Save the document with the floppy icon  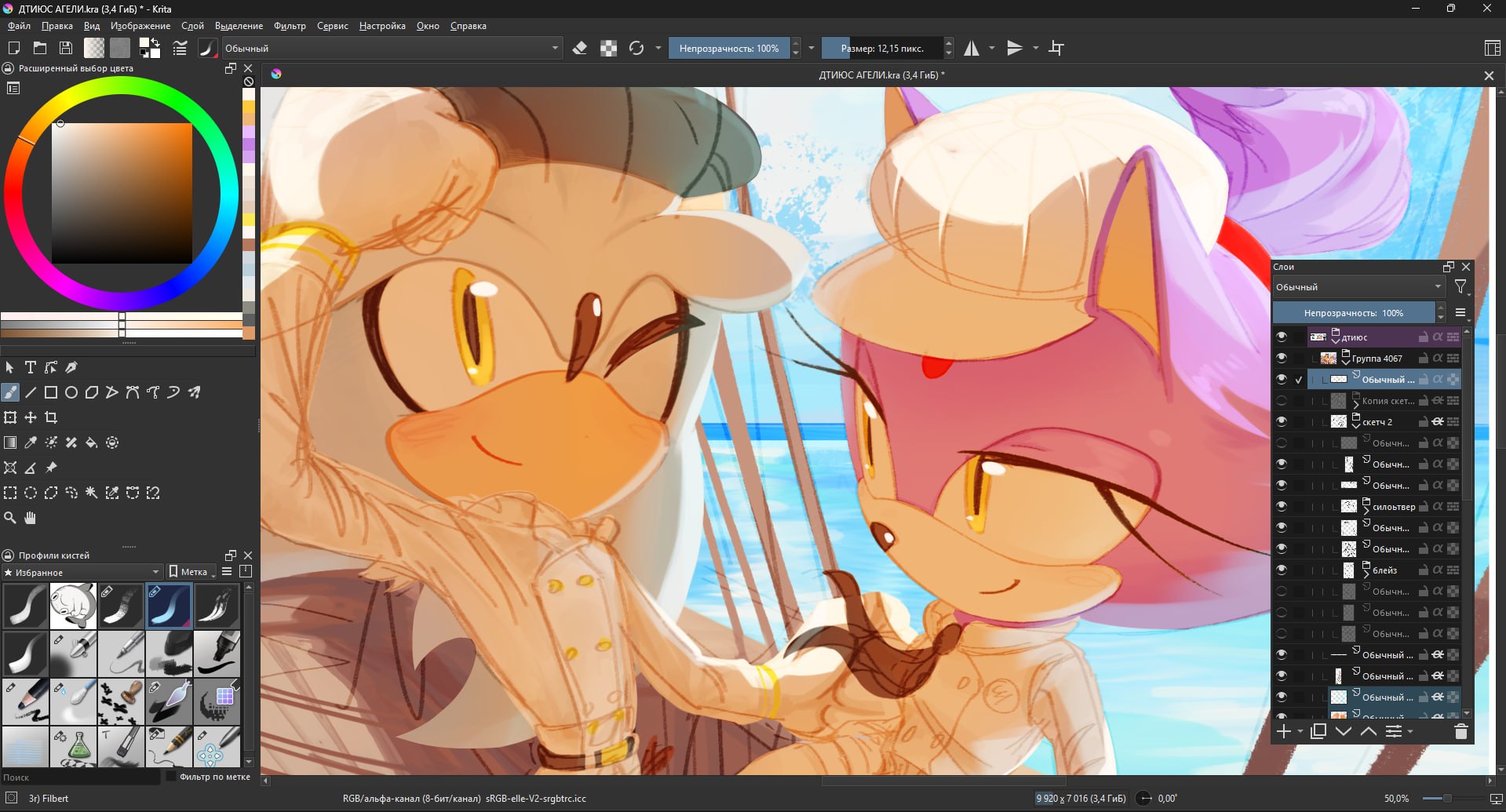click(66, 48)
